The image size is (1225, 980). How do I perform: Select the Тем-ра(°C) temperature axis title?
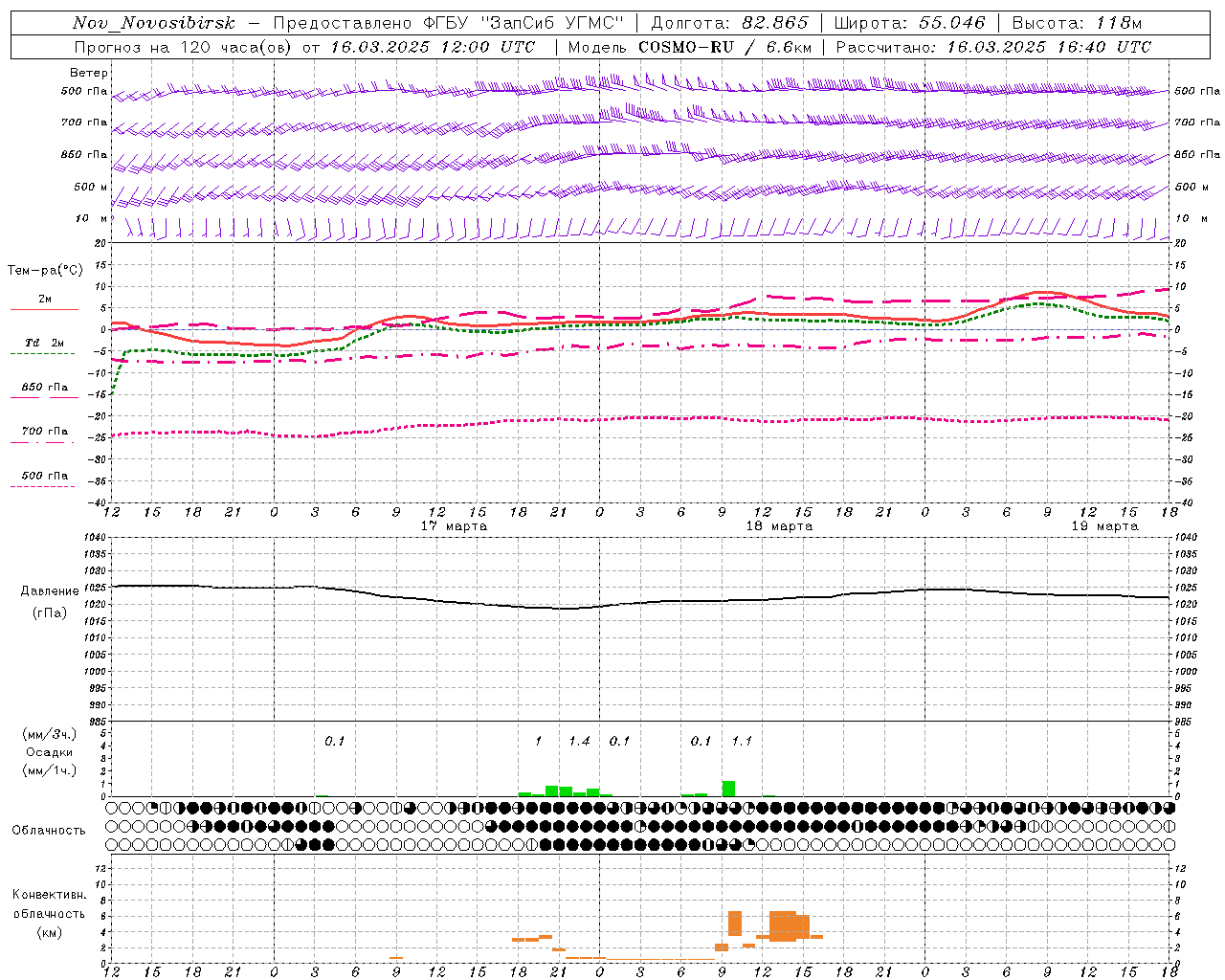[45, 271]
